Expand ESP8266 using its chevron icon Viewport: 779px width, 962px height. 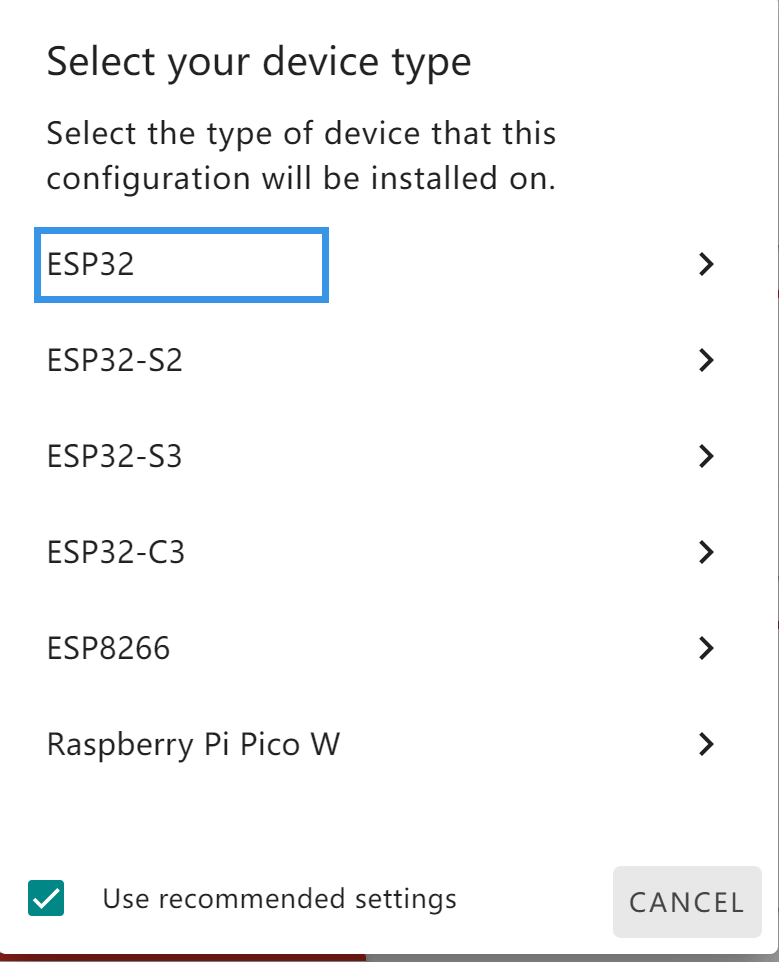click(707, 648)
